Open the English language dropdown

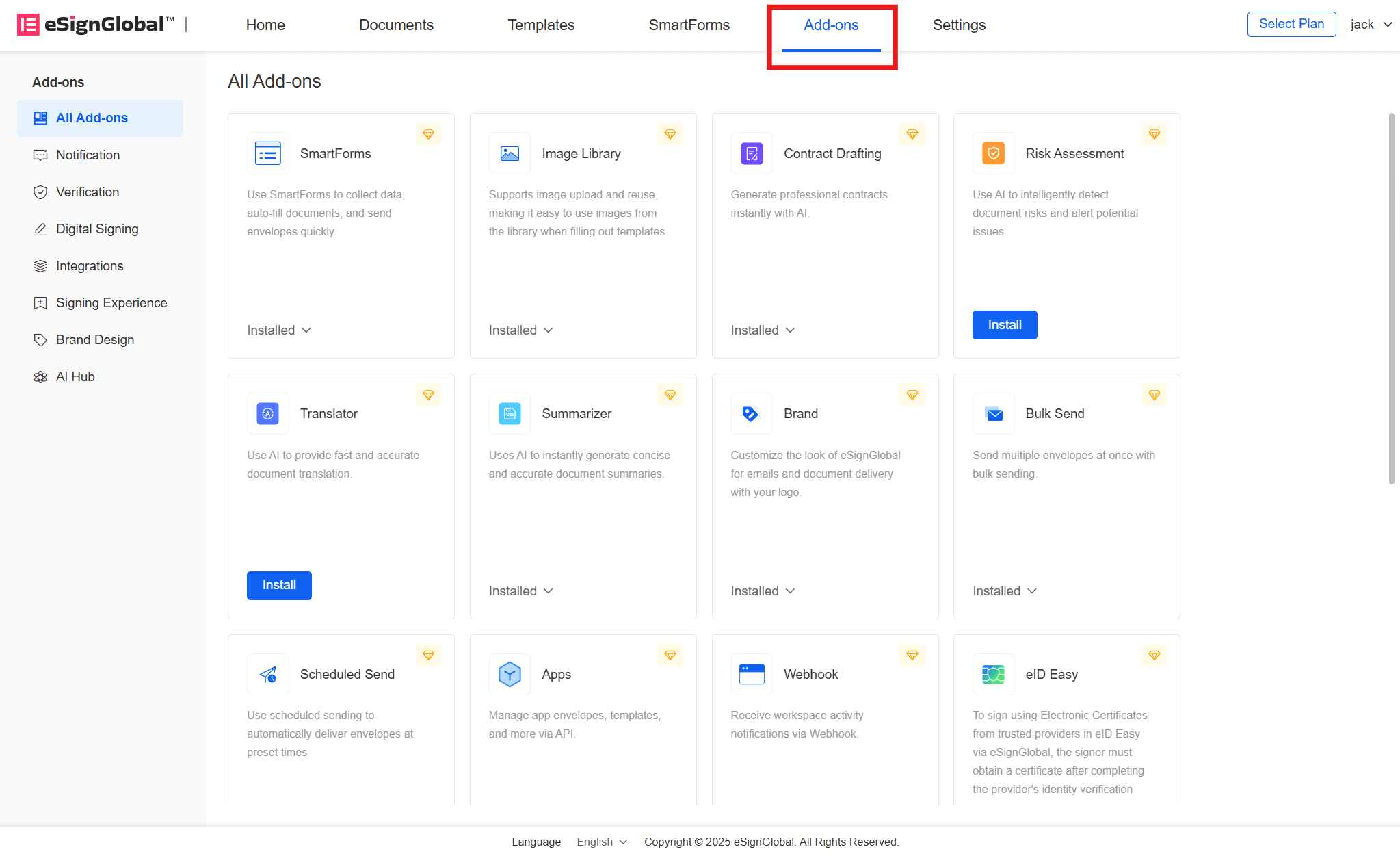point(602,842)
